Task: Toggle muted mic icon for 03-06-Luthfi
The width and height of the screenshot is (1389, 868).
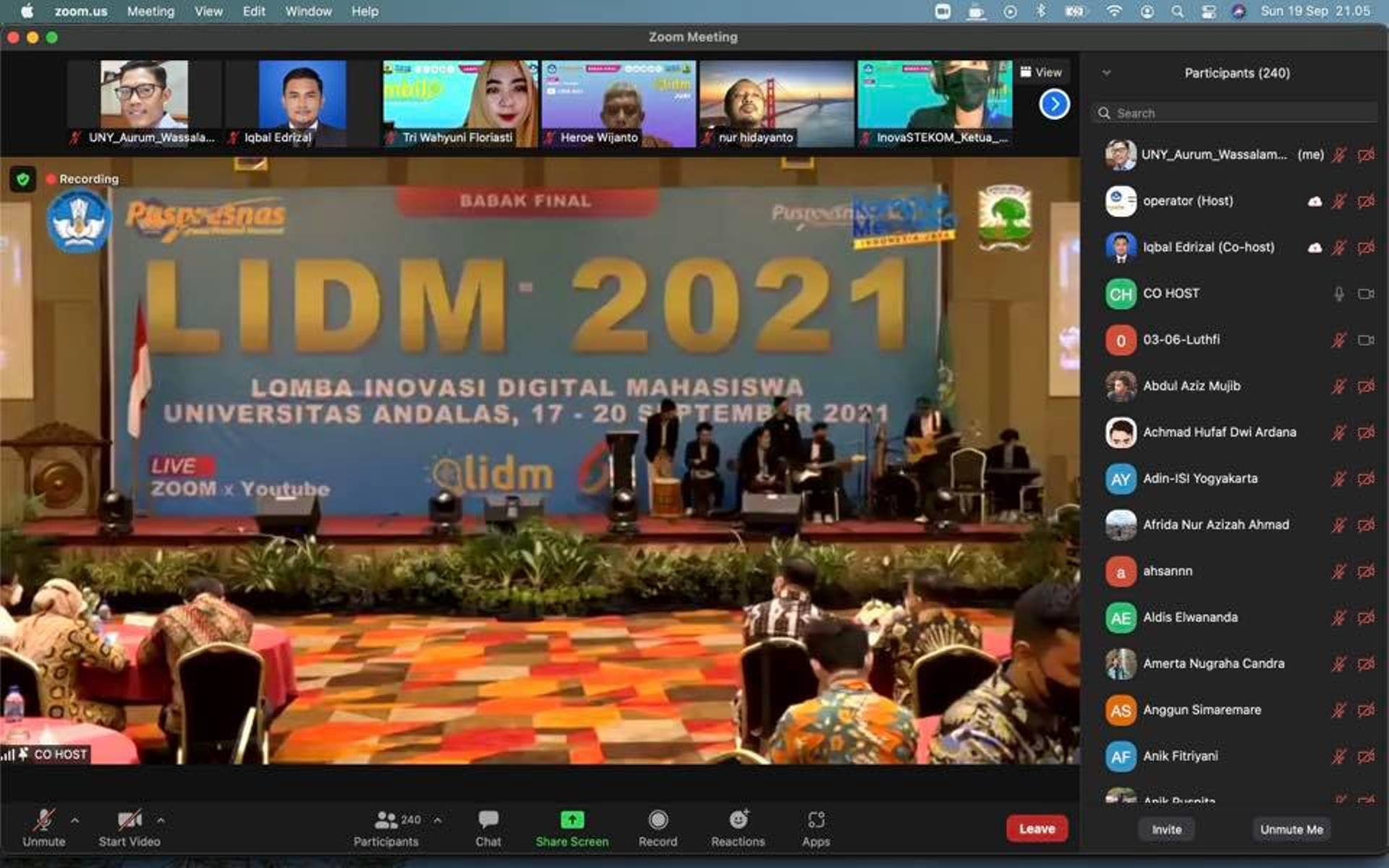Action: [x=1339, y=340]
